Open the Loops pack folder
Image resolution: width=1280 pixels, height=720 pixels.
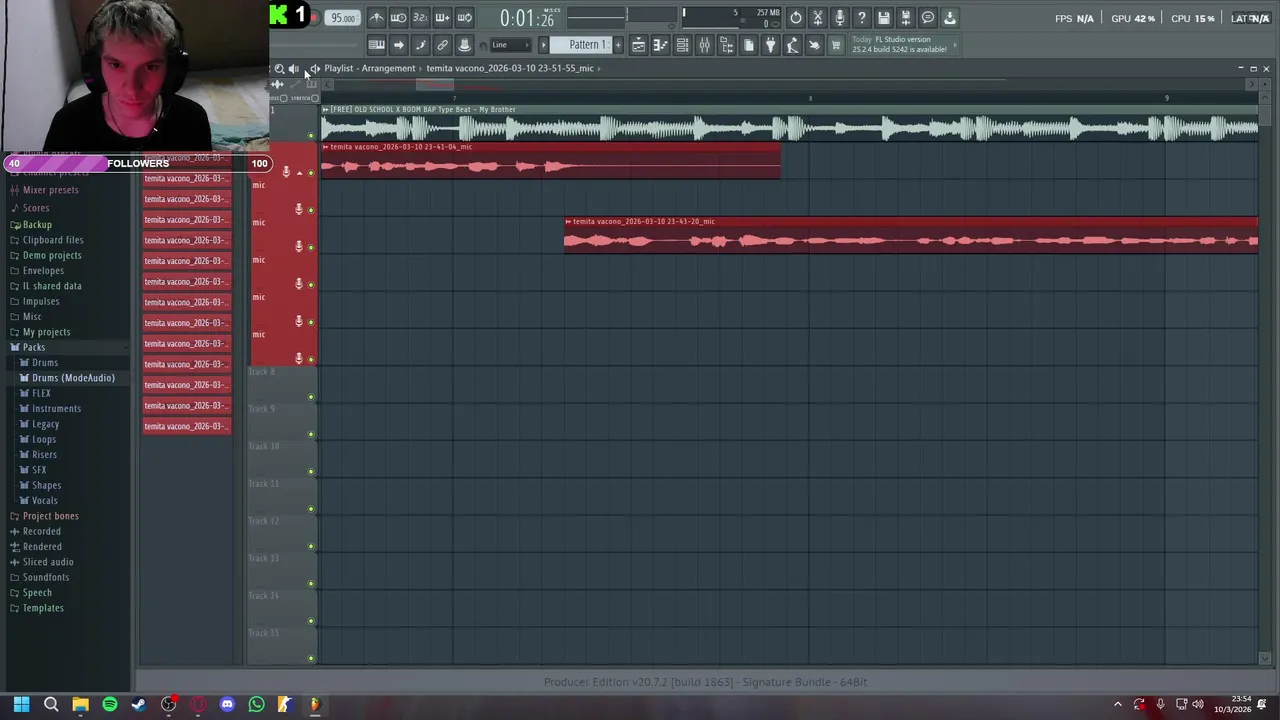pos(44,439)
